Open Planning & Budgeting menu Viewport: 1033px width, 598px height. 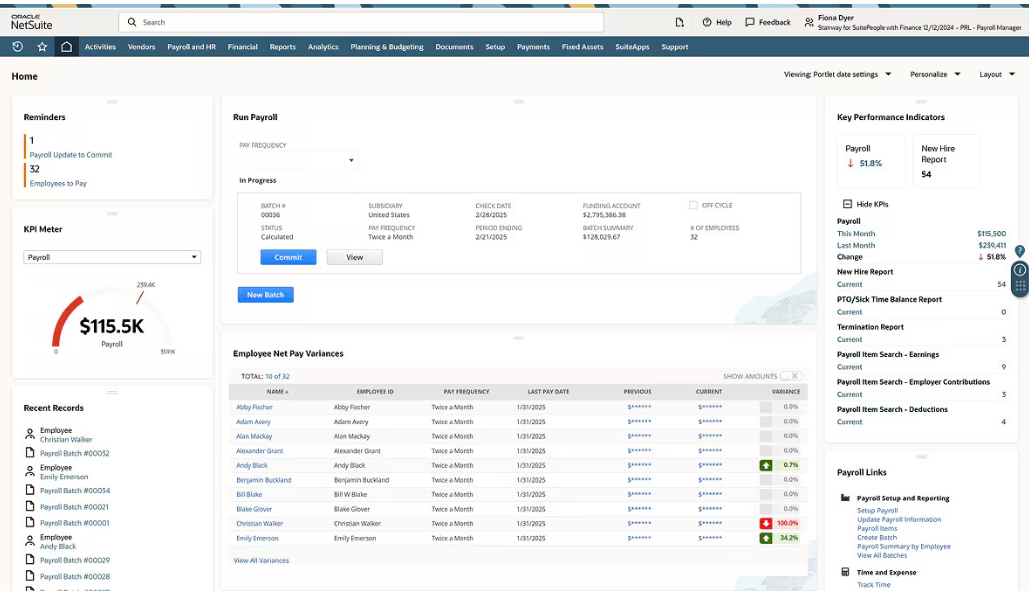[x=387, y=47]
